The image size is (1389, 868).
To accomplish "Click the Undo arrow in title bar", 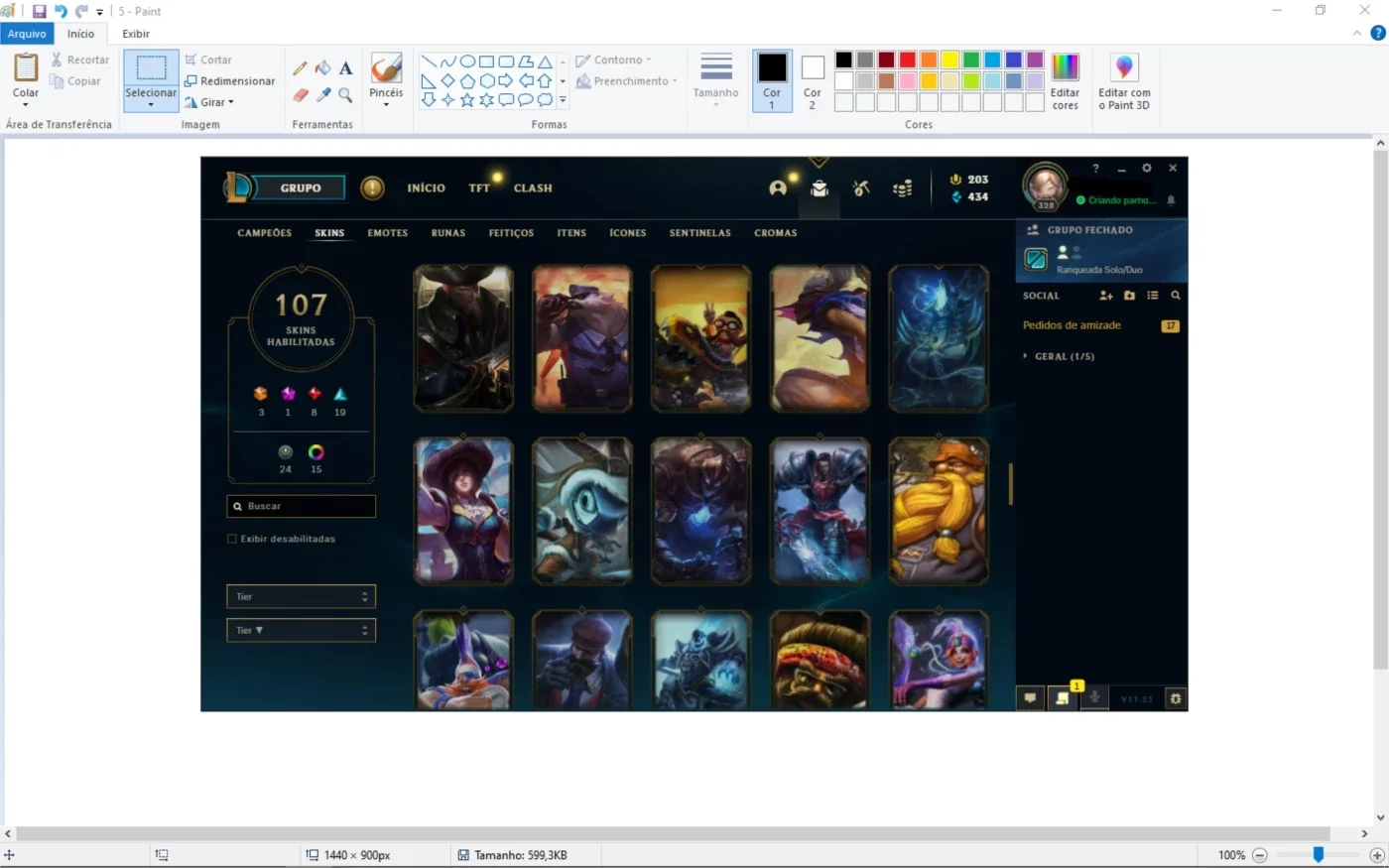I will pyautogui.click(x=61, y=11).
